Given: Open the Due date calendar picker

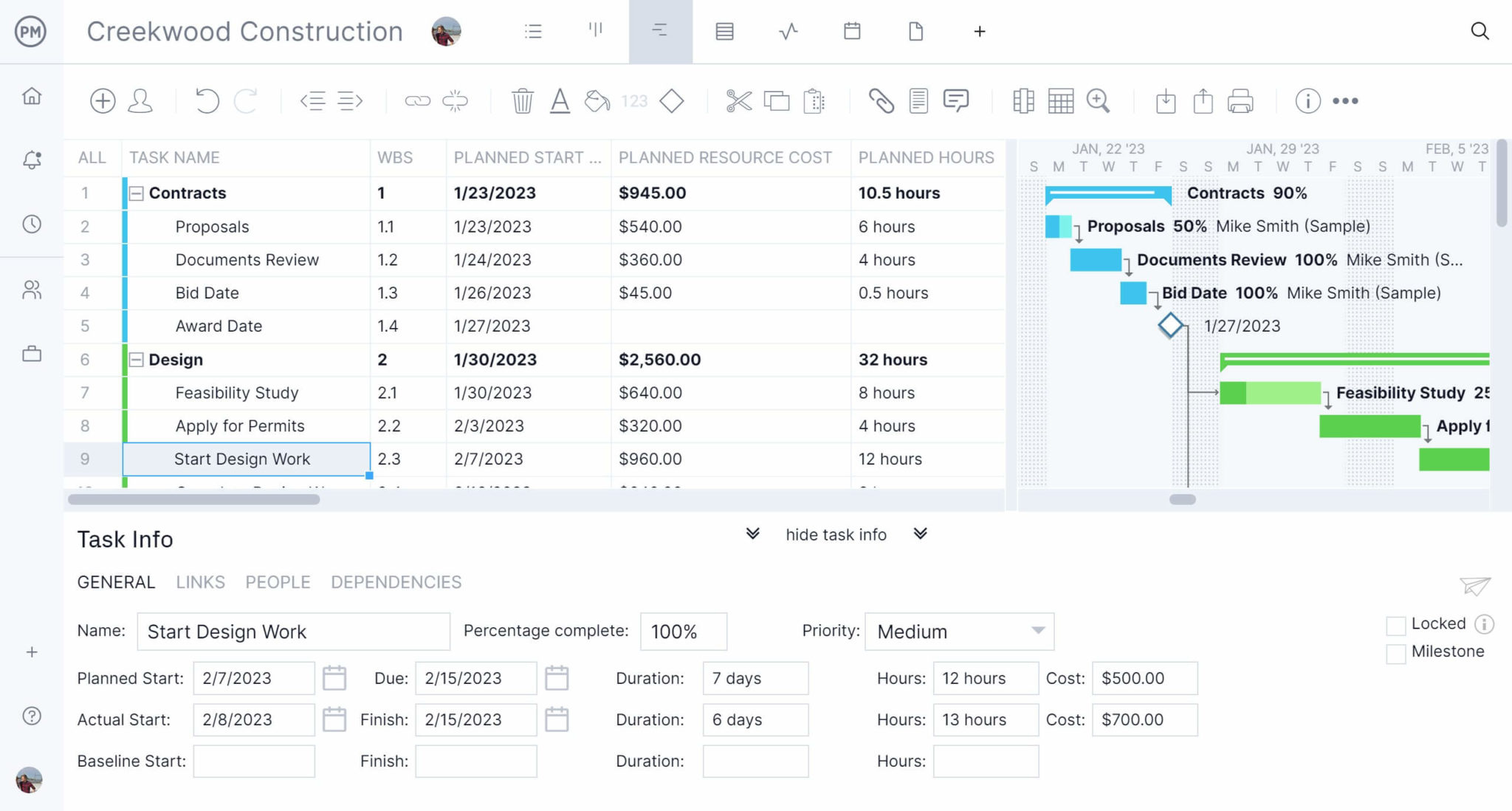Looking at the screenshot, I should [557, 678].
